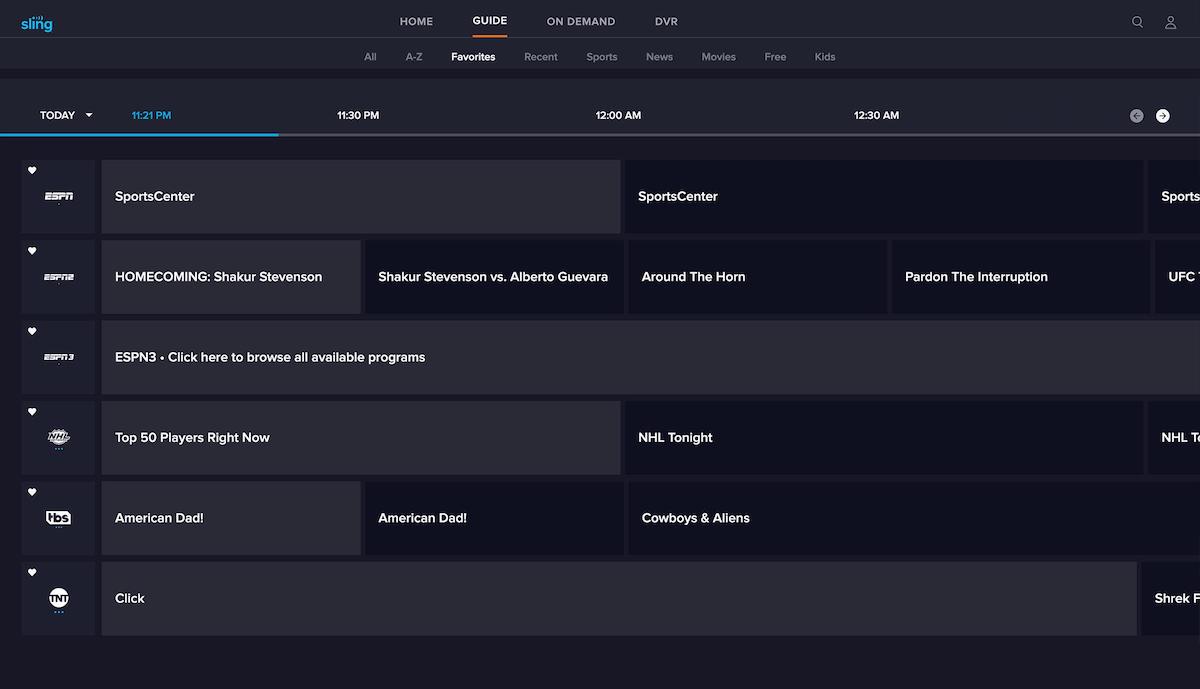This screenshot has width=1200, height=689.
Task: Open the Sports filter category
Action: [601, 57]
